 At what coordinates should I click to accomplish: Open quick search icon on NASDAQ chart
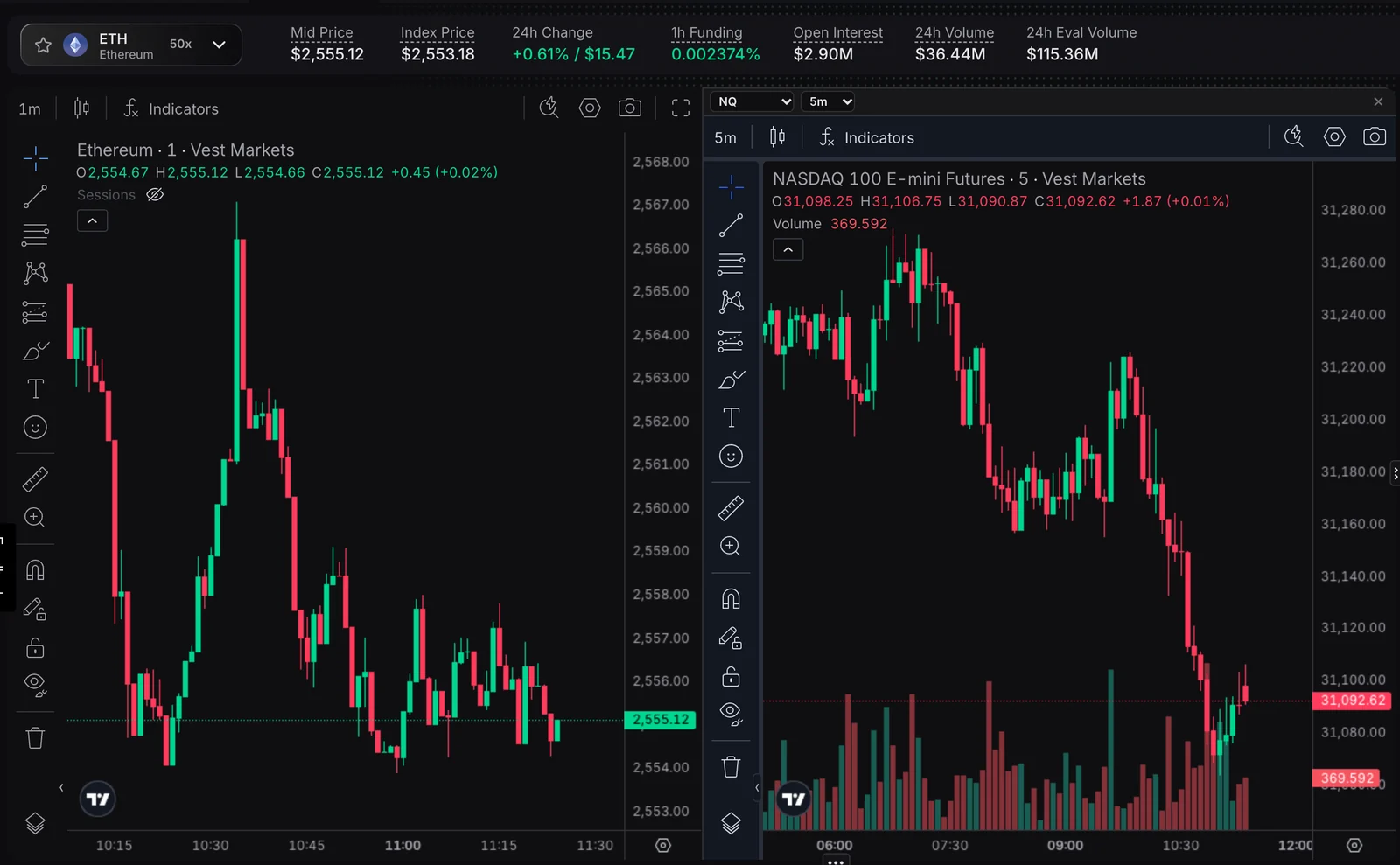click(1293, 136)
